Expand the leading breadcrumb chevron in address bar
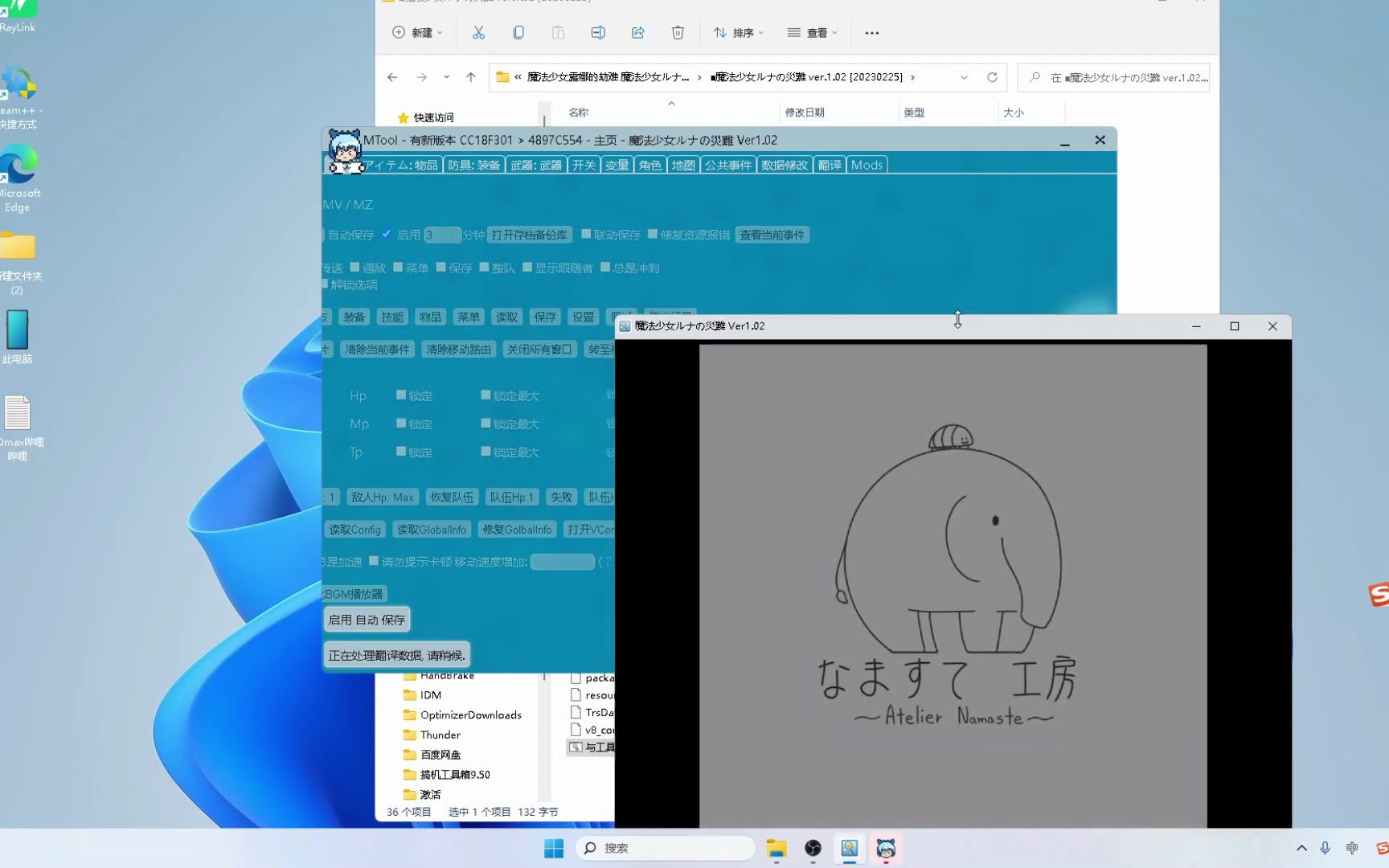 click(x=518, y=77)
